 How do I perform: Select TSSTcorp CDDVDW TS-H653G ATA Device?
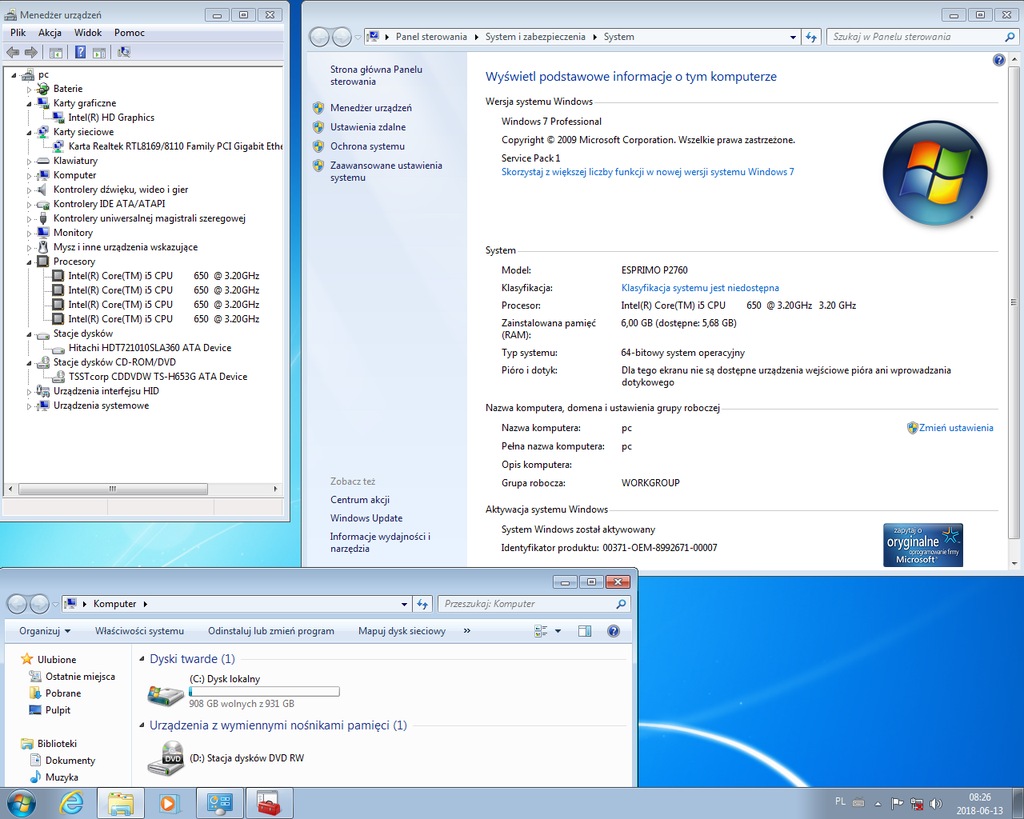(x=158, y=376)
